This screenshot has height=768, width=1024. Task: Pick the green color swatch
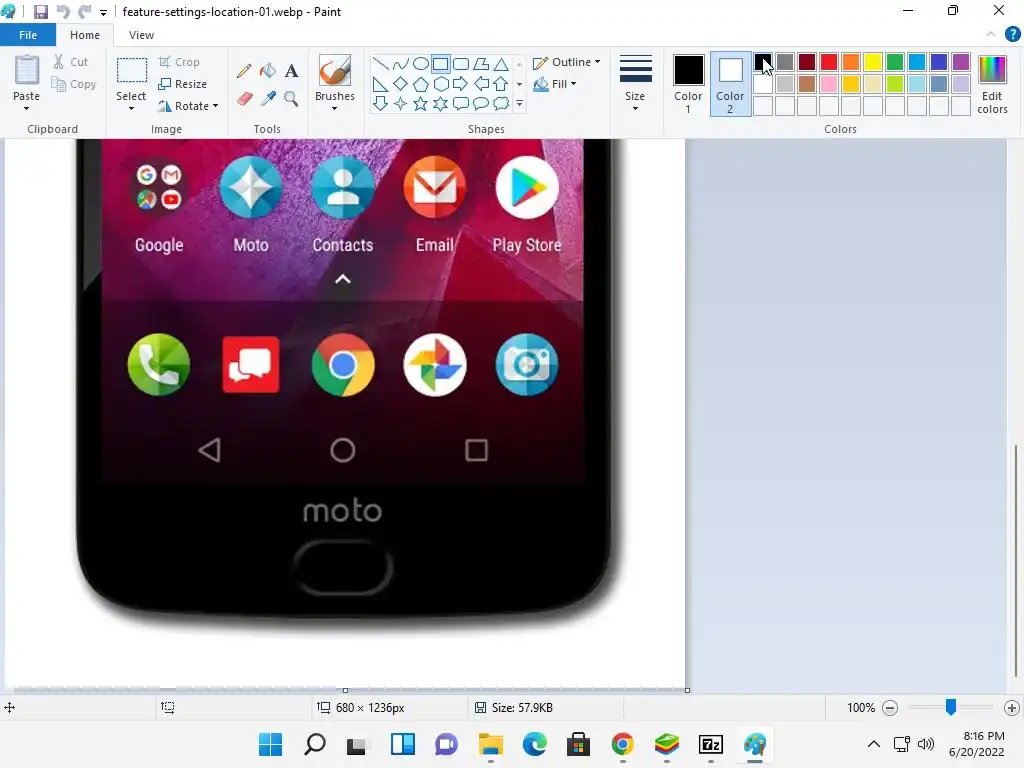pos(895,62)
